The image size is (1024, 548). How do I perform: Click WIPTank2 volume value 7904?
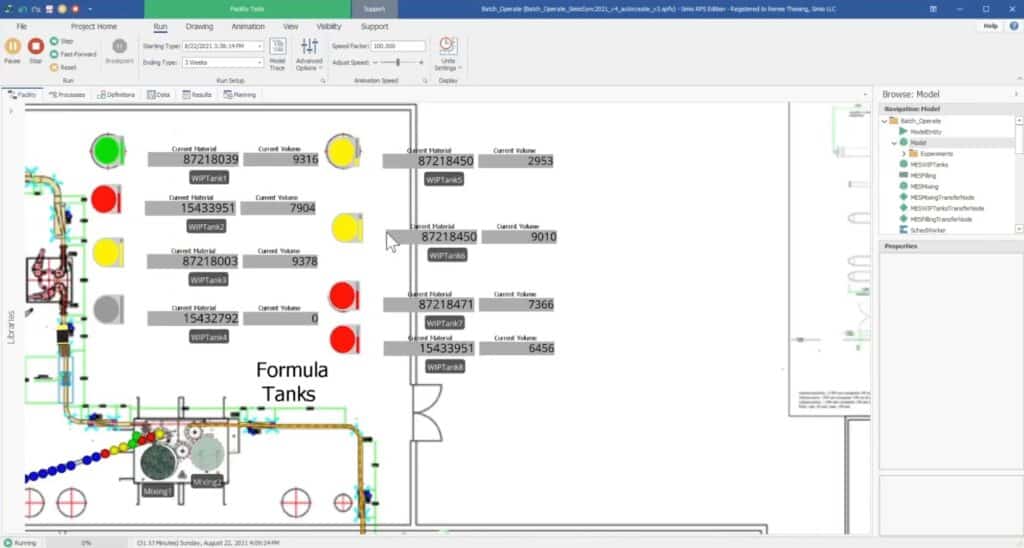coord(279,208)
